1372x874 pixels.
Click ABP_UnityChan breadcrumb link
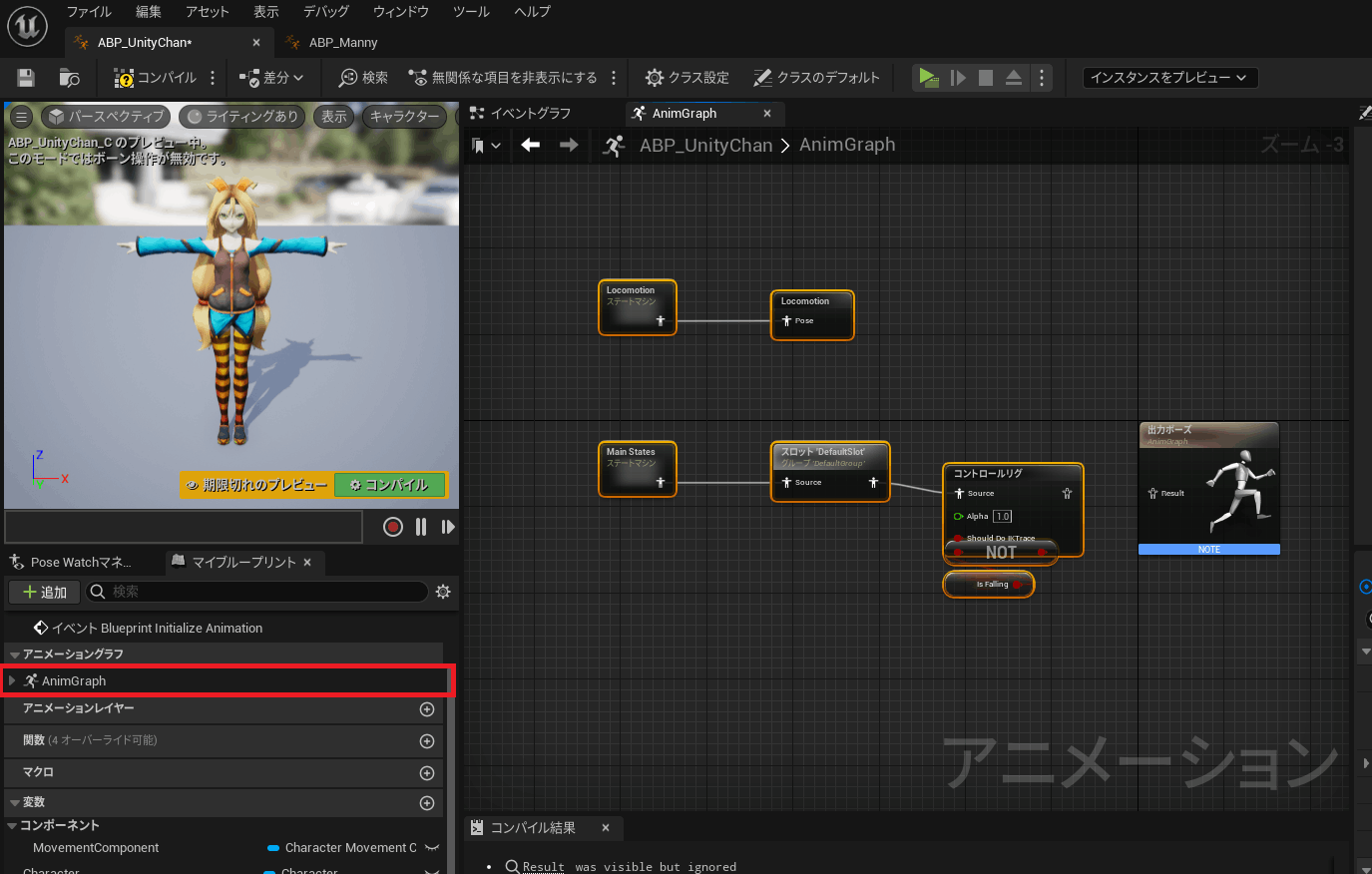coord(705,146)
